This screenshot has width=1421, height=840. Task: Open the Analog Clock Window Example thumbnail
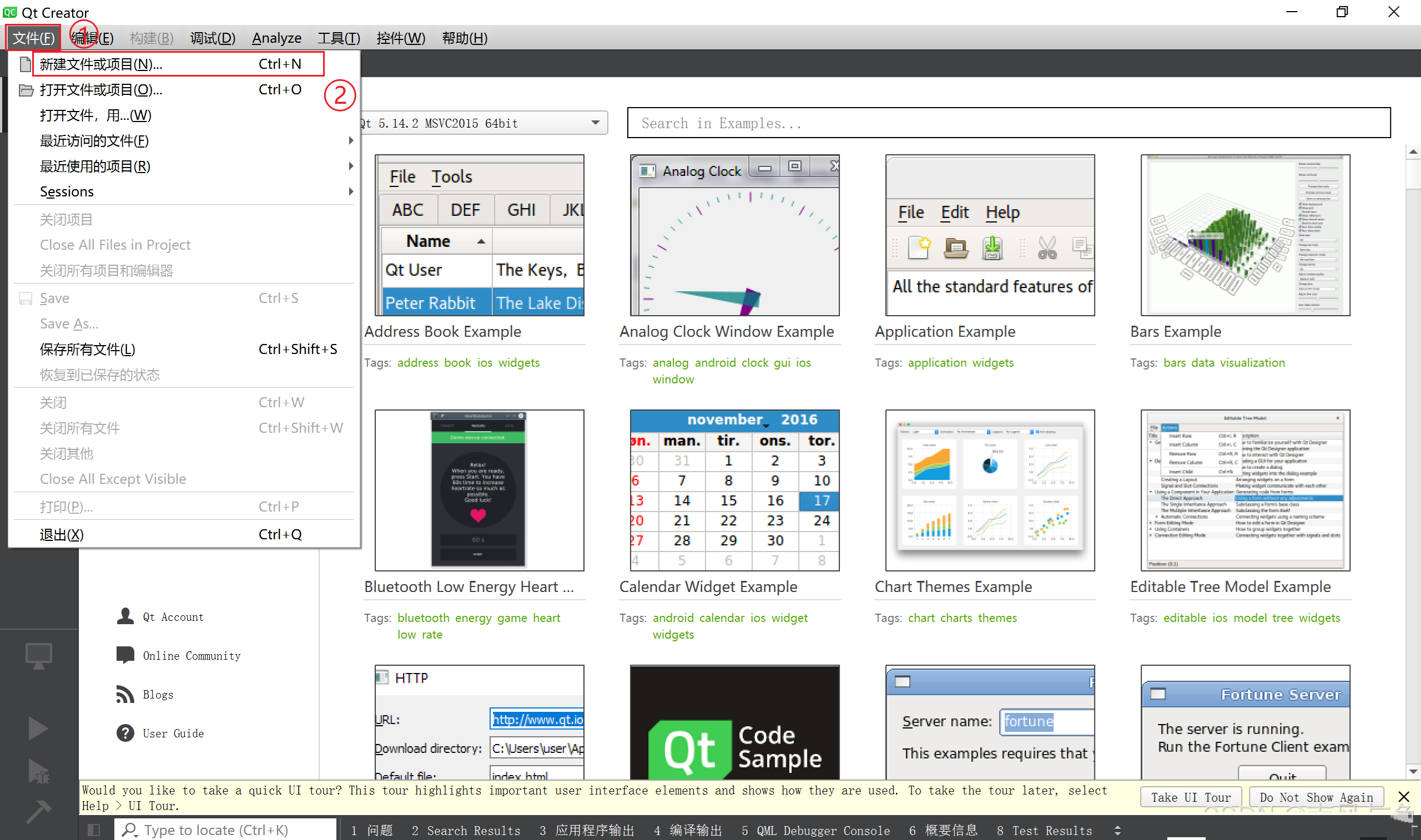(734, 235)
